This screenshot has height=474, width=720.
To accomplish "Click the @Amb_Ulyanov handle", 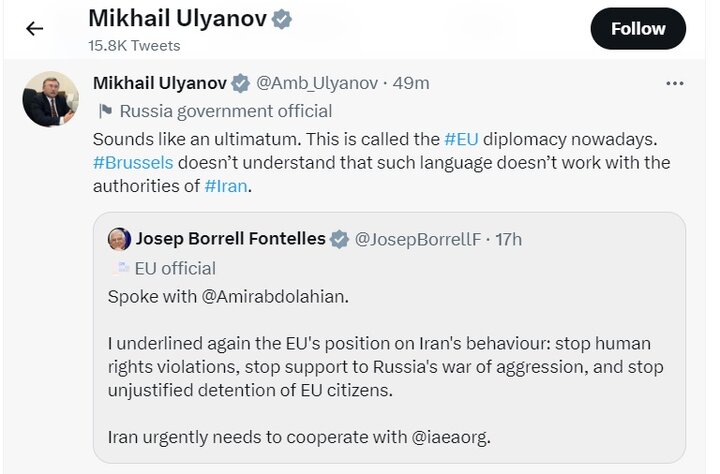I will 319,83.
